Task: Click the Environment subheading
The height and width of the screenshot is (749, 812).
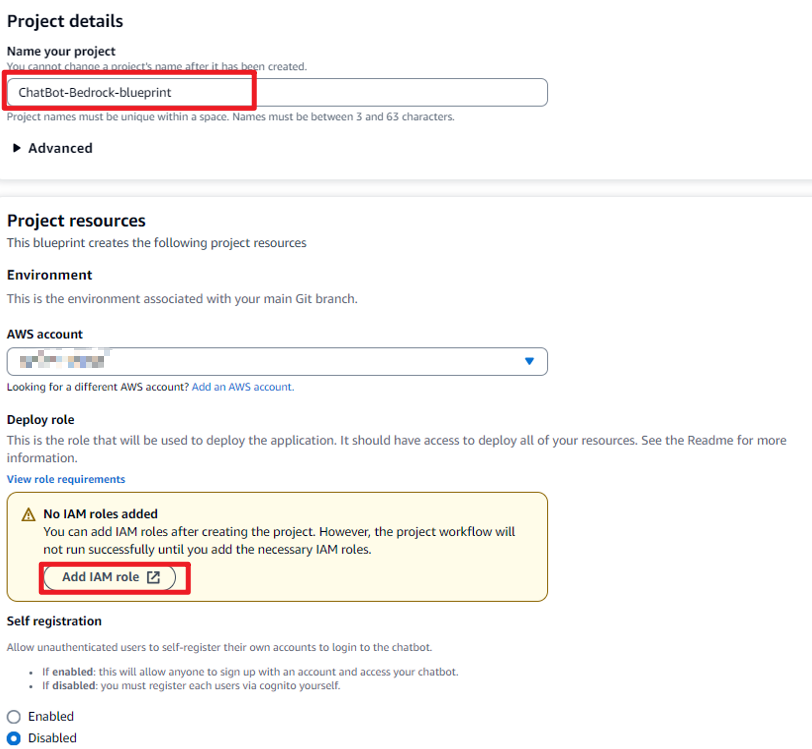Action: 49,275
